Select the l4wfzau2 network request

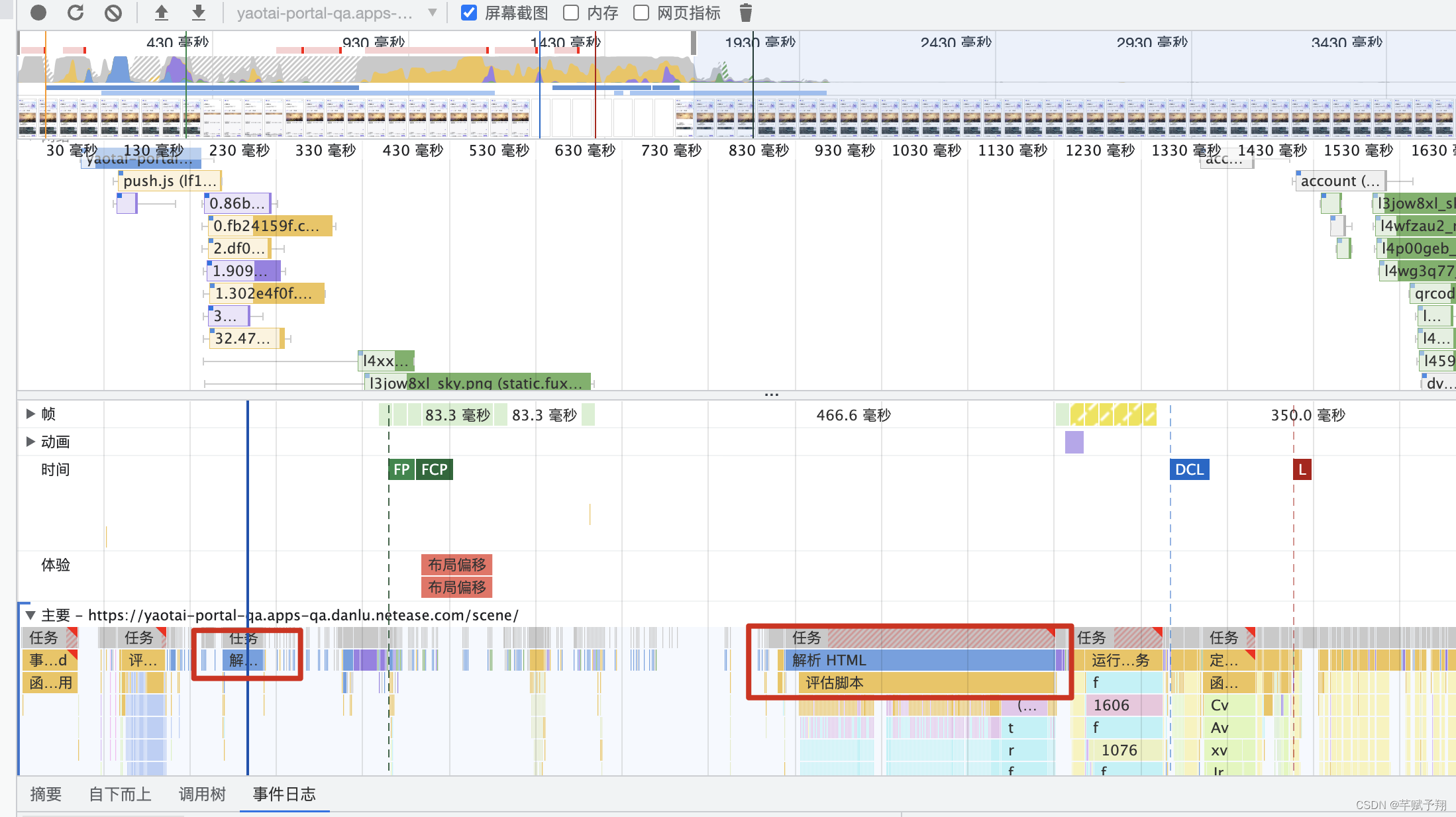click(x=1416, y=226)
